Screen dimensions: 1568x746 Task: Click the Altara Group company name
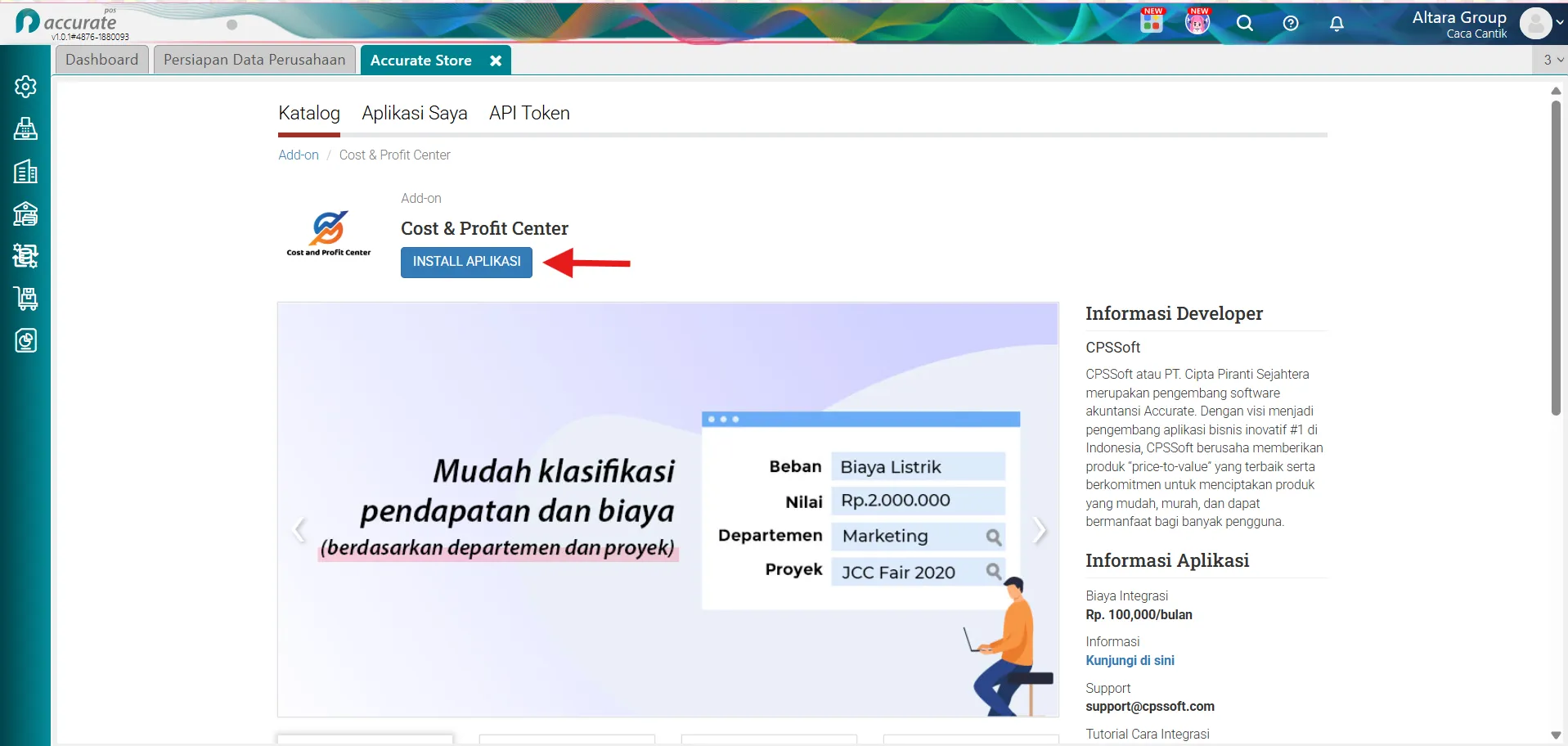click(x=1459, y=17)
